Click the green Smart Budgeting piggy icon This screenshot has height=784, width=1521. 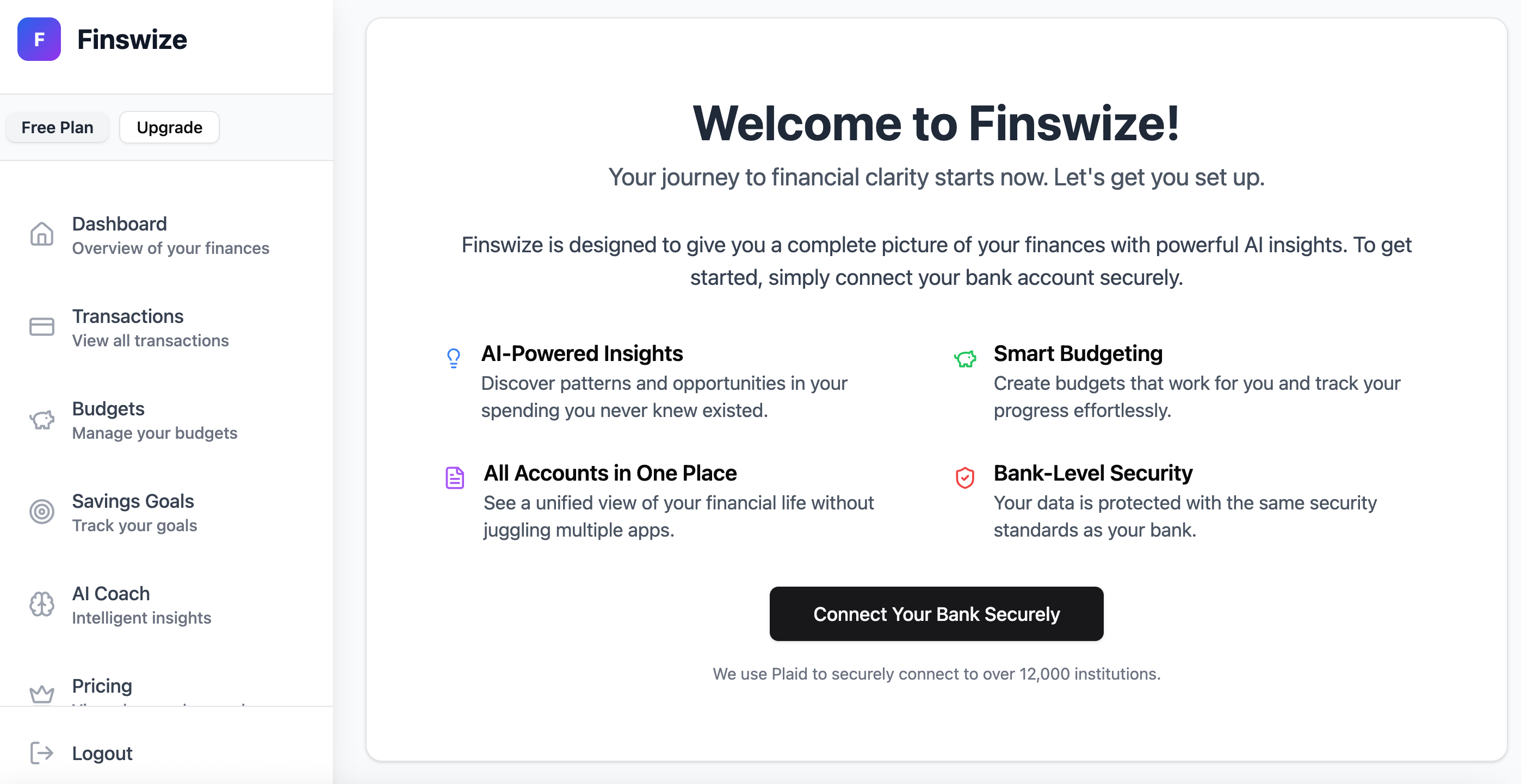[965, 358]
